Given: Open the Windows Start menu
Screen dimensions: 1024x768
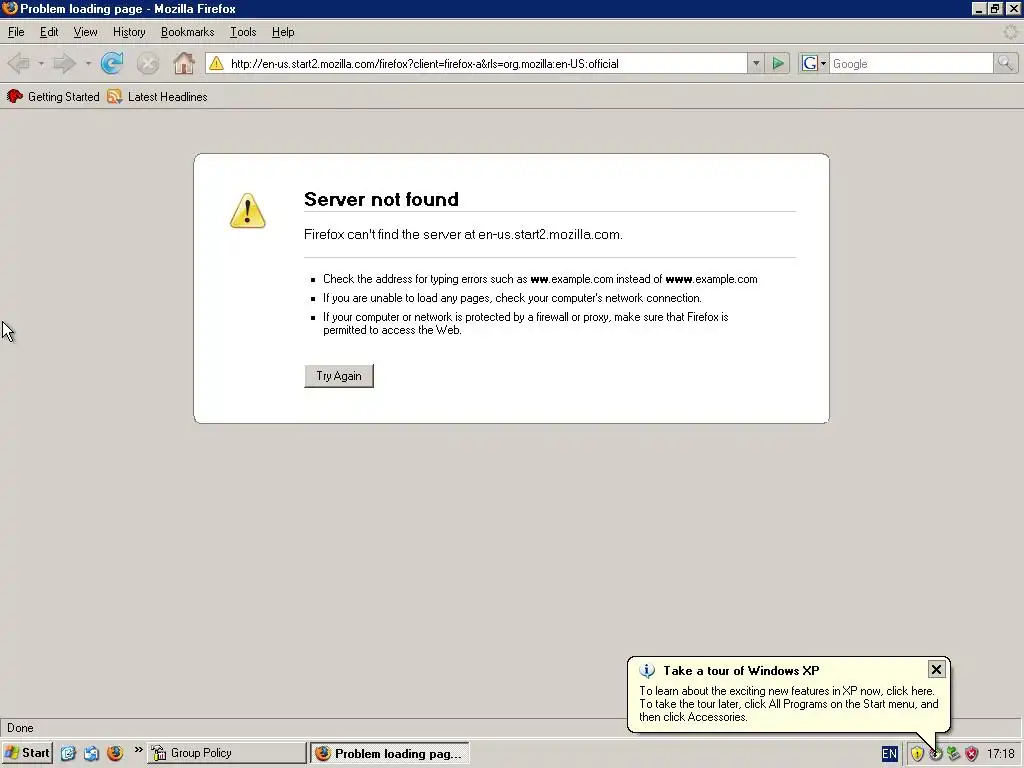Looking at the screenshot, I should pos(27,753).
